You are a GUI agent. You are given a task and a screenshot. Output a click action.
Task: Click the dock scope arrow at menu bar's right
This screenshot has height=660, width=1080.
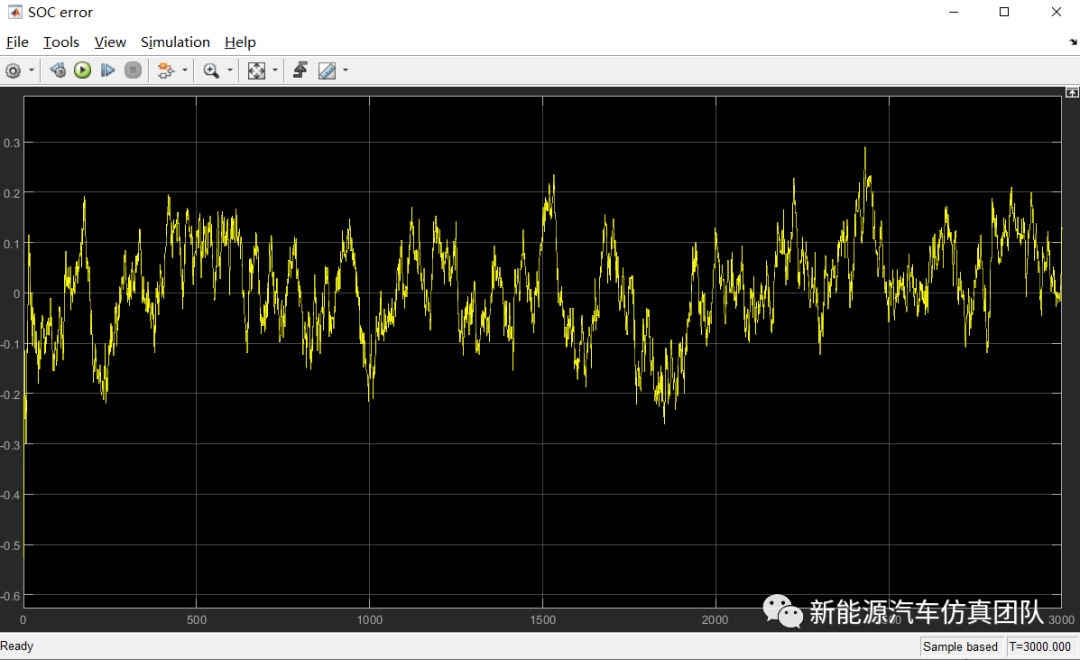click(1072, 42)
